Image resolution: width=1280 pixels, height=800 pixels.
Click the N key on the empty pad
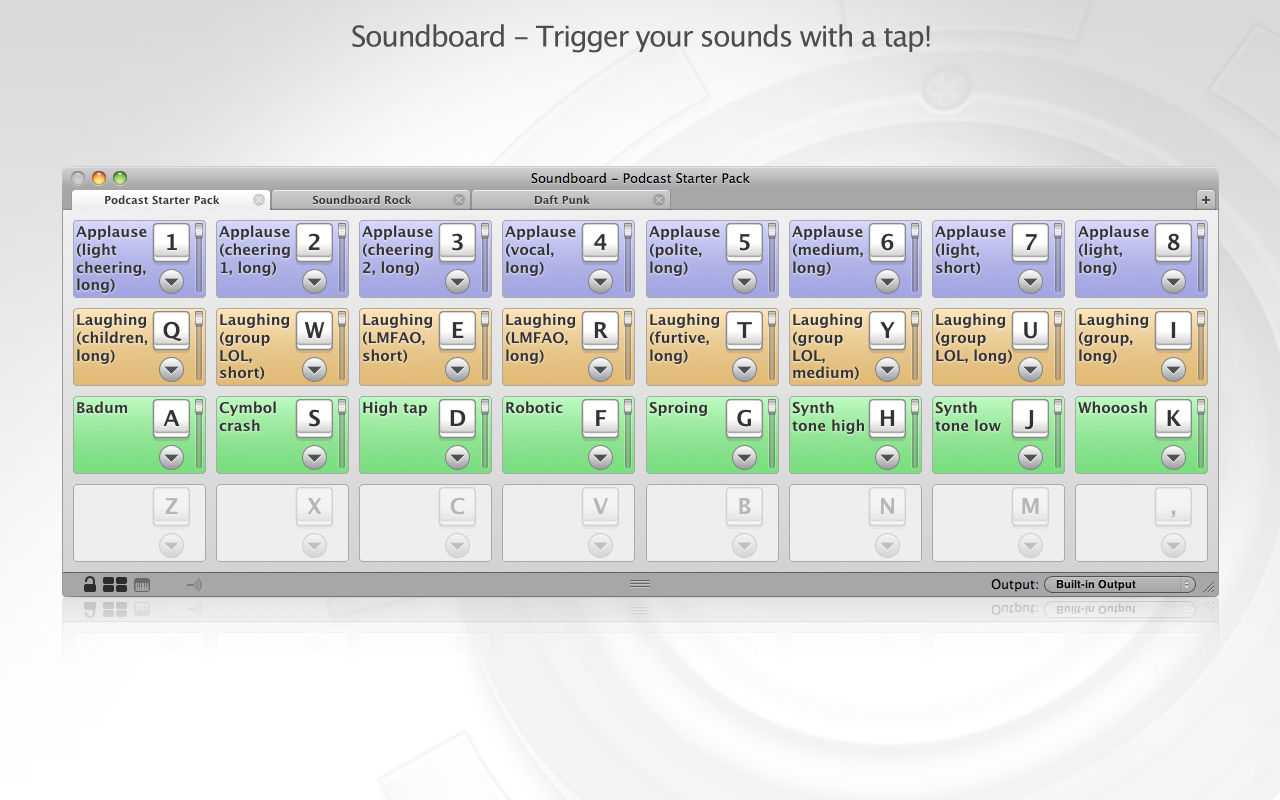(x=887, y=507)
